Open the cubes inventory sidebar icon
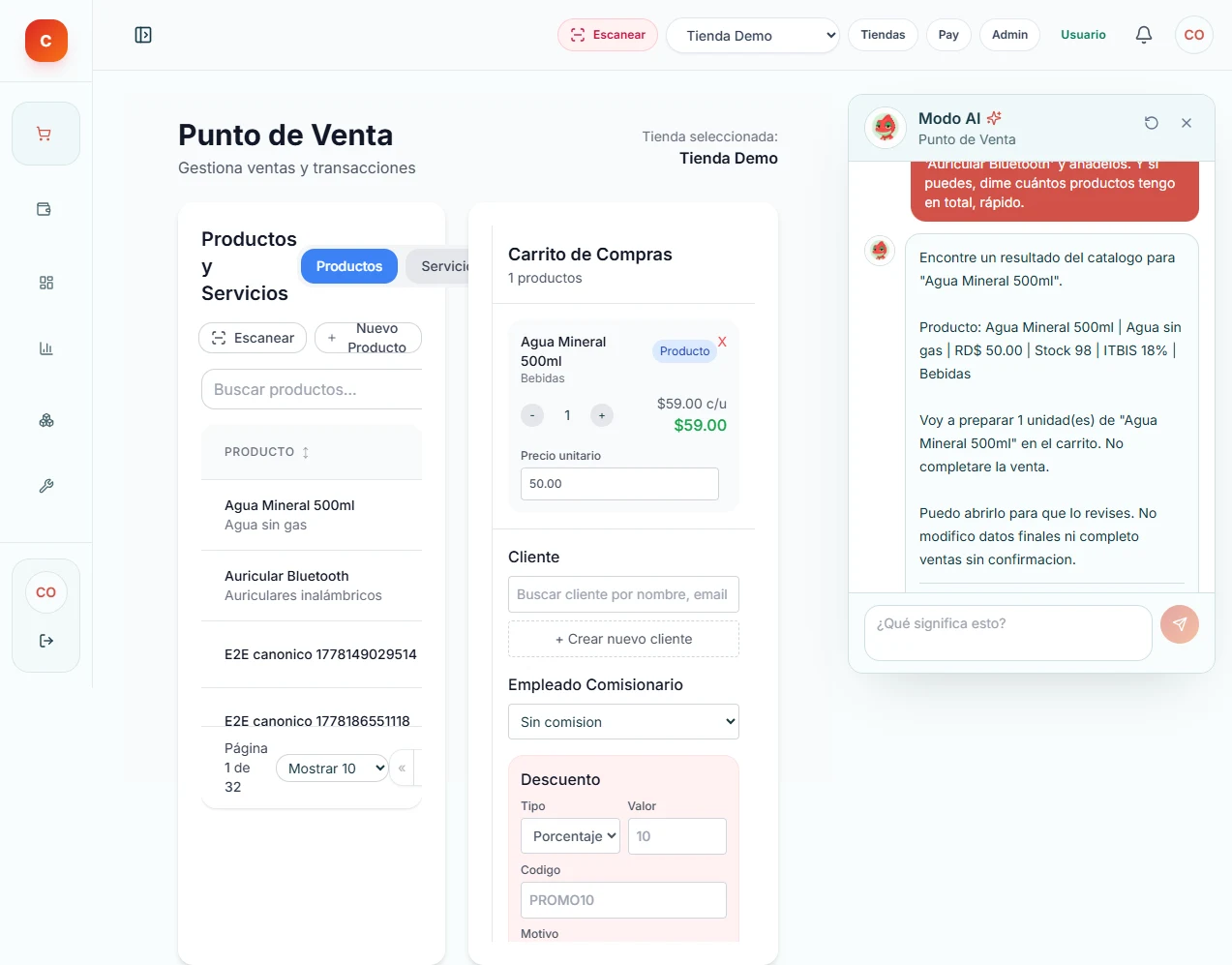The width and height of the screenshot is (1232, 965). click(45, 420)
